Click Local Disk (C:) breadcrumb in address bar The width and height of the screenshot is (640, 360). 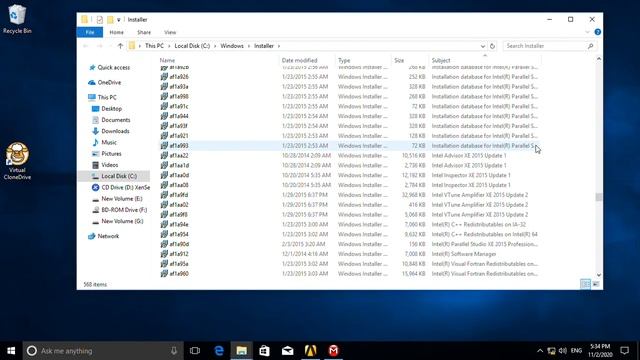tap(192, 46)
